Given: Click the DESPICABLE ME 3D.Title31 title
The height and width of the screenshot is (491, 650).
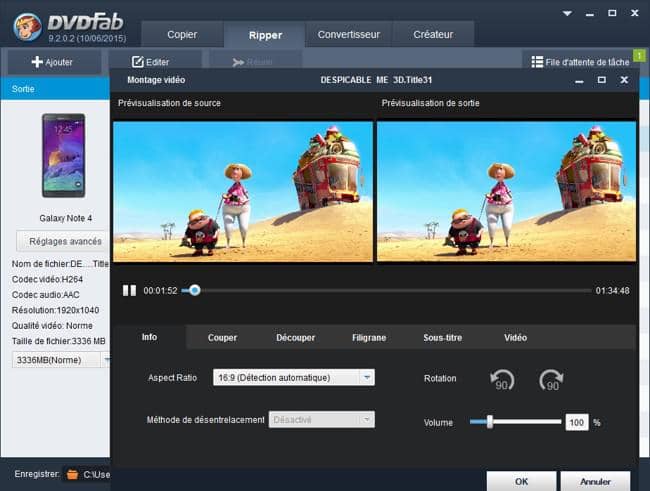Looking at the screenshot, I should [x=376, y=80].
